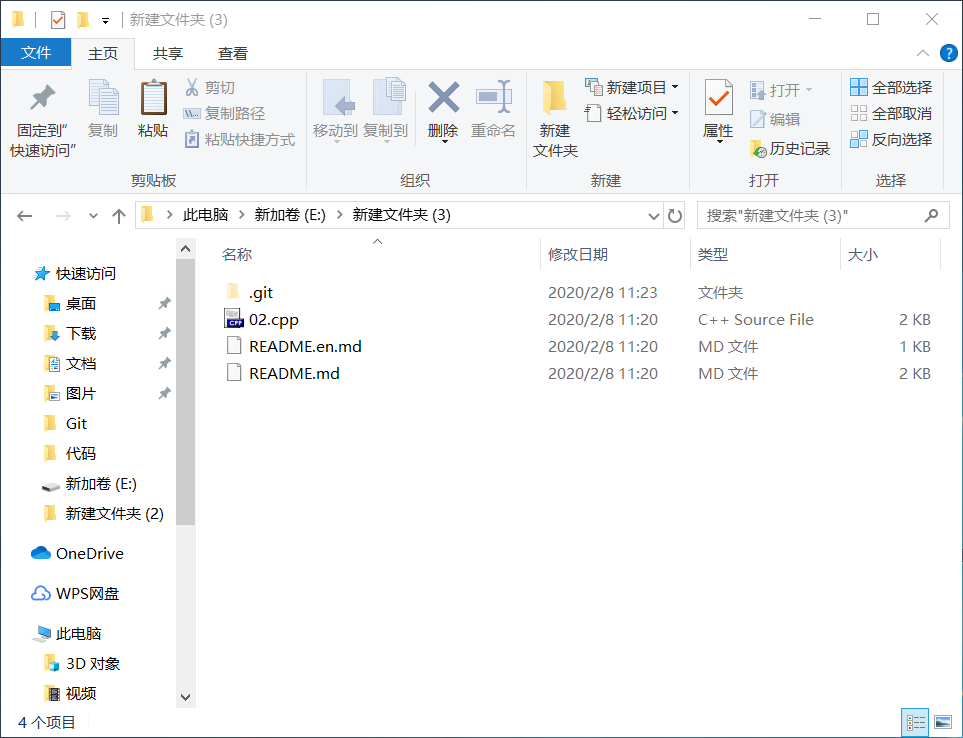Click the Back navigation arrow

[25, 216]
